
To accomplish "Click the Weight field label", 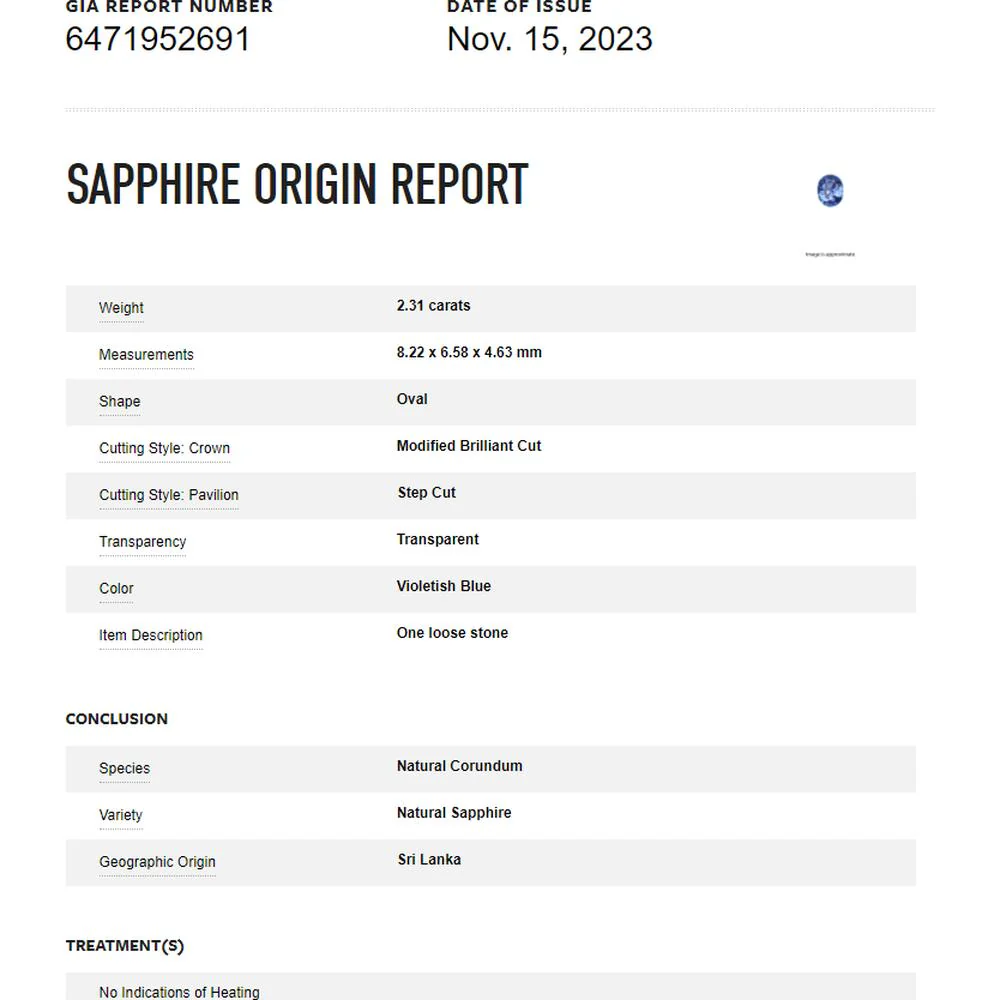I will [x=121, y=308].
